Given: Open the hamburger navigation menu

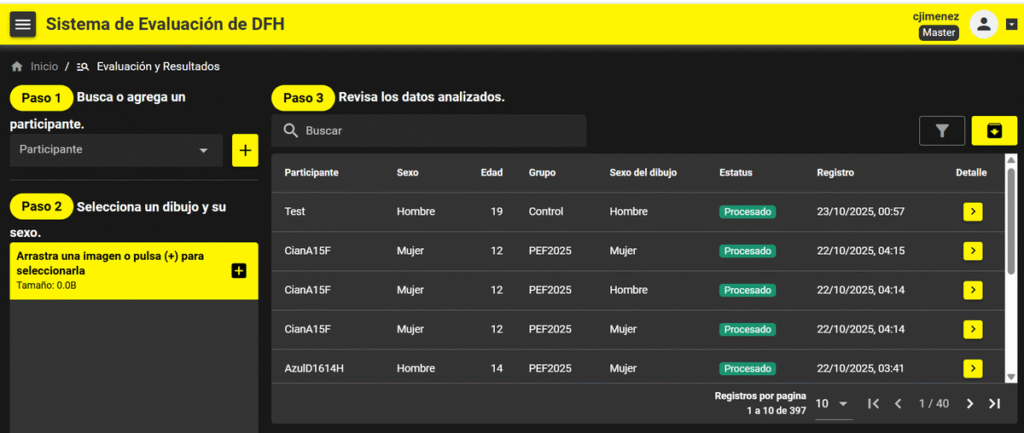Looking at the screenshot, I should (23, 24).
